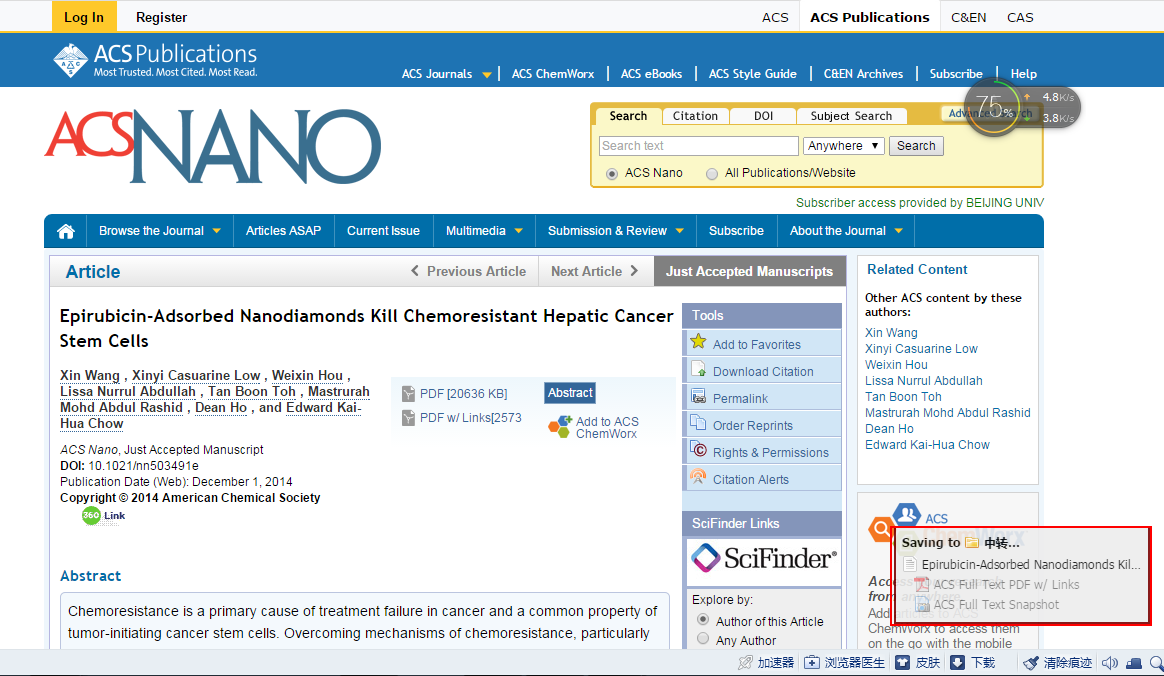The width and height of the screenshot is (1164, 676).
Task: Click the Abstract button
Action: 570,393
